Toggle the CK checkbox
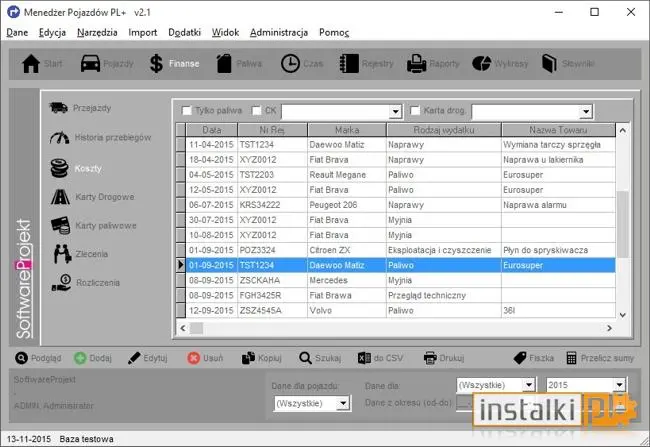Screen dimensions: 650x447 tap(257, 110)
